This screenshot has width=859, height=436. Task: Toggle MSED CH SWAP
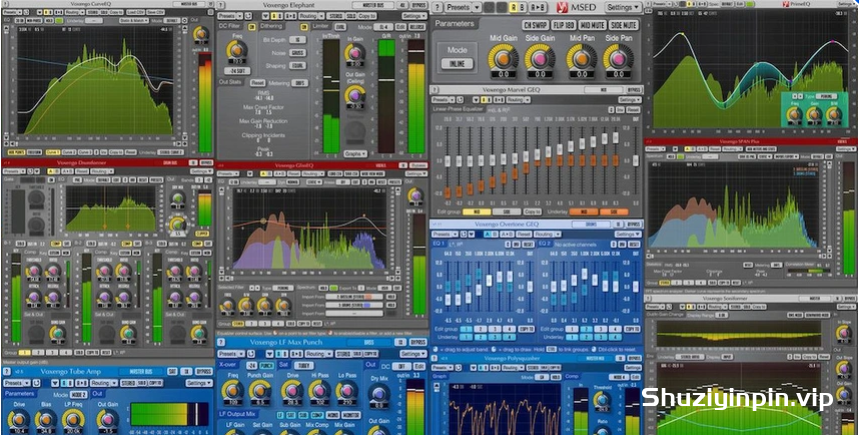click(534, 25)
